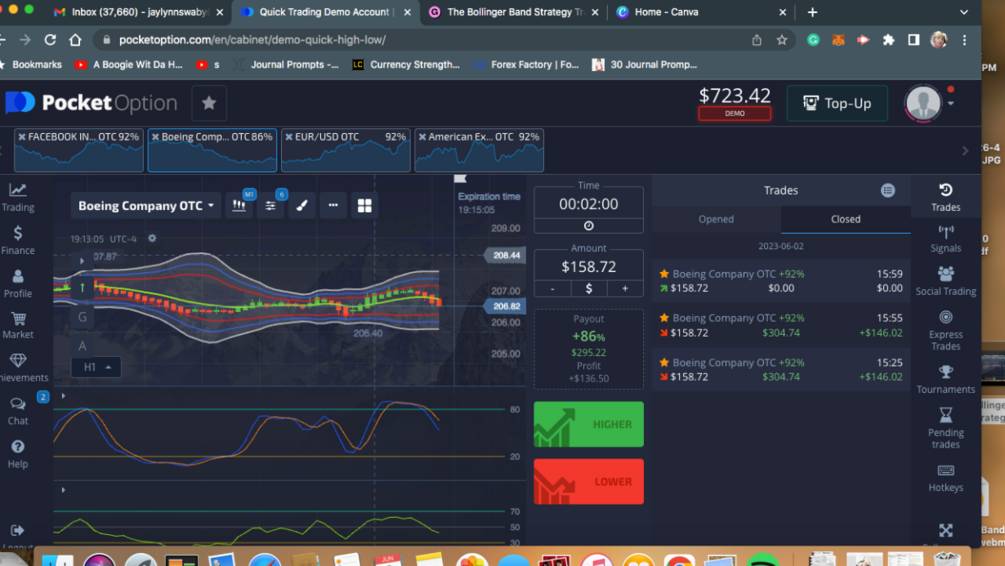Image resolution: width=1005 pixels, height=566 pixels.
Task: Open the multi-chart grid layout icon
Action: tap(364, 206)
